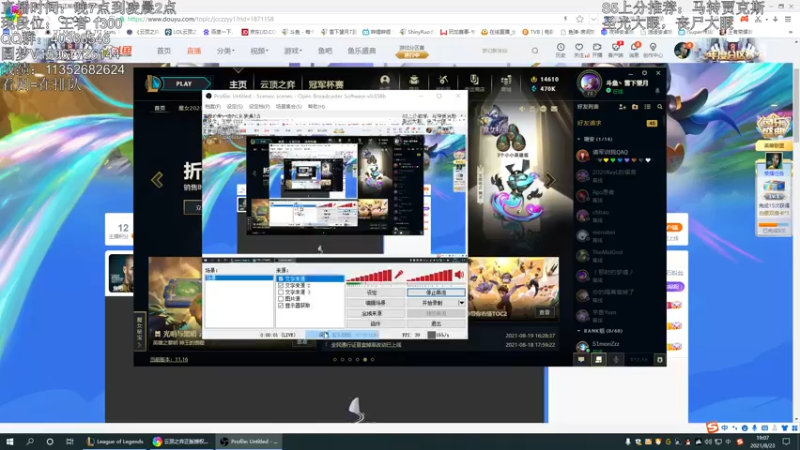
Task: Open 鱼吧 on Douyu navigation
Action: coord(325,51)
